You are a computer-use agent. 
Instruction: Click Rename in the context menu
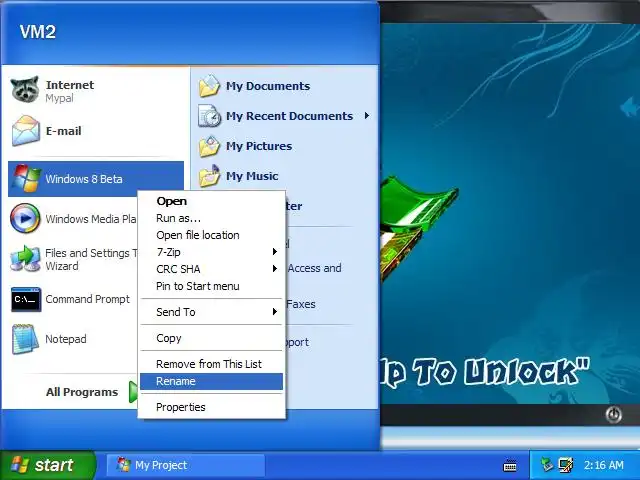pos(211,381)
